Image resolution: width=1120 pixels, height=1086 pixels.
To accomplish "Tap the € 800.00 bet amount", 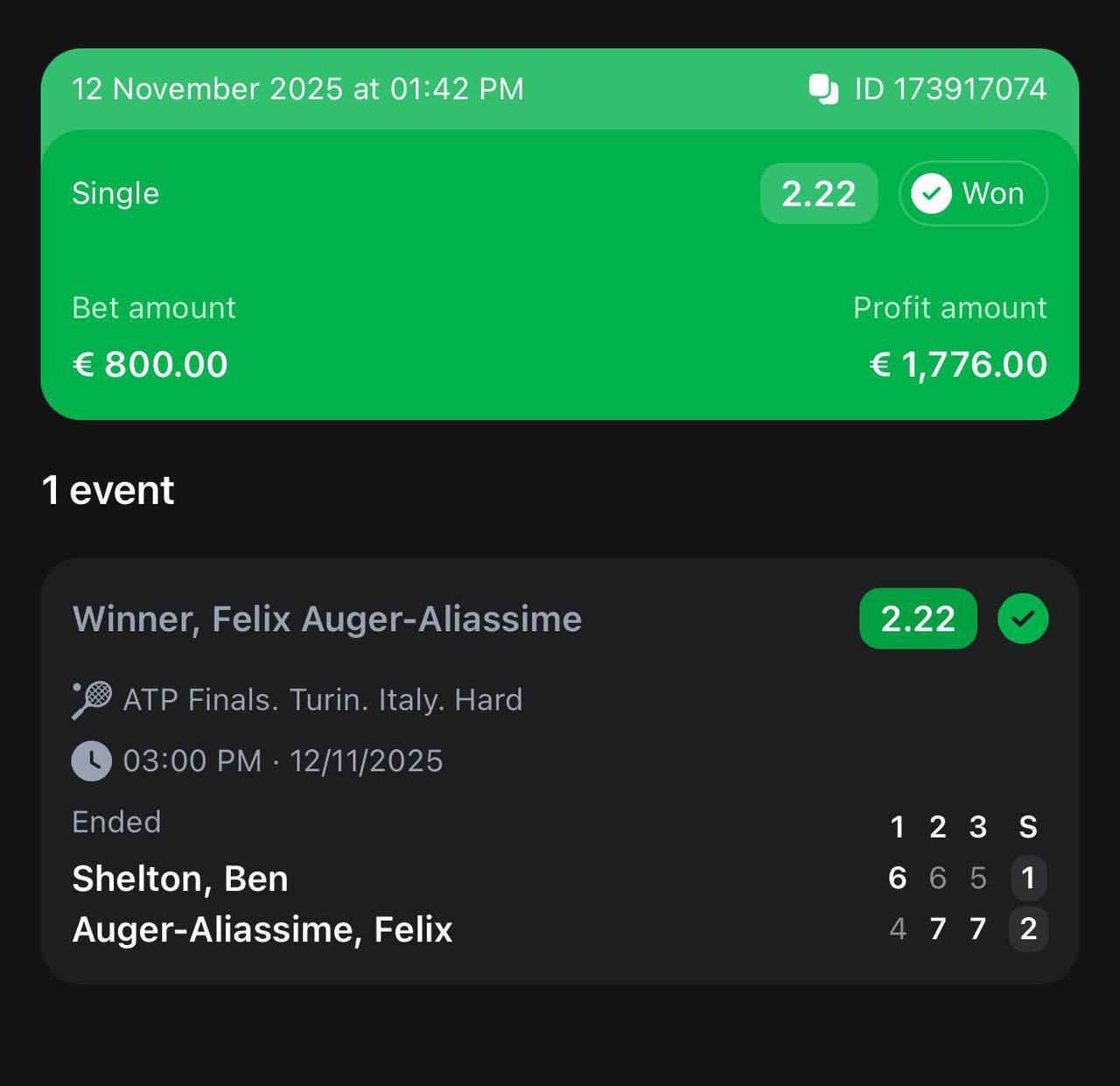I will (x=150, y=364).
